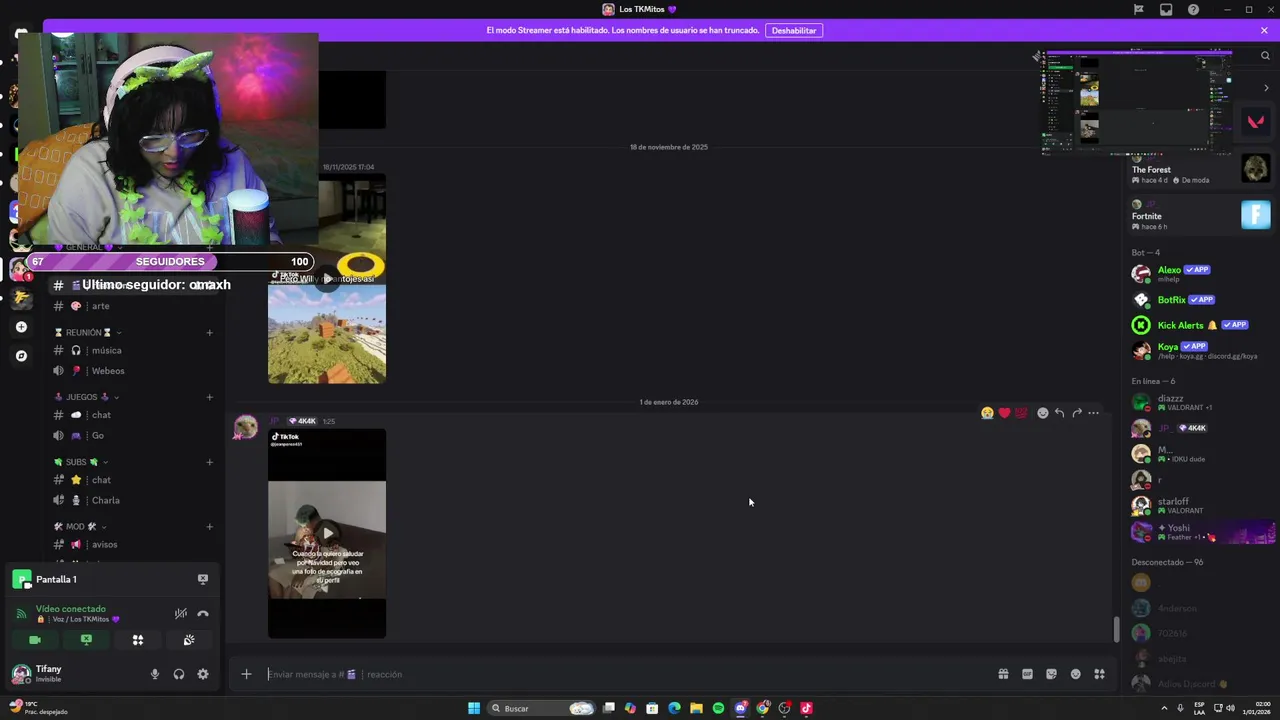Disconnect from voice with the phone icon
1280x720 pixels.
(x=203, y=614)
